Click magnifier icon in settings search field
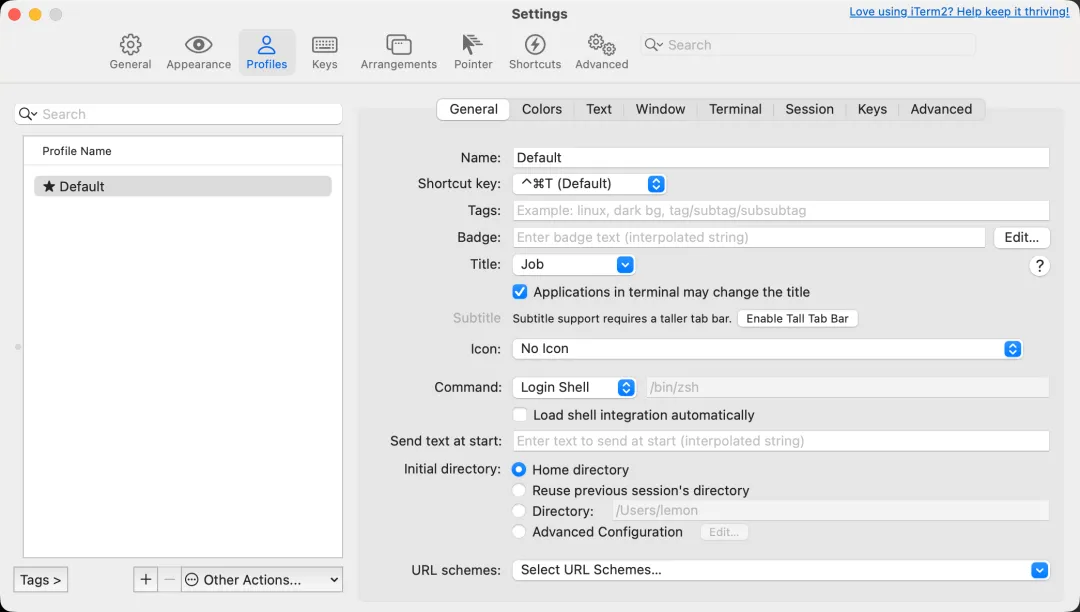This screenshot has height=612, width=1080. [x=653, y=45]
